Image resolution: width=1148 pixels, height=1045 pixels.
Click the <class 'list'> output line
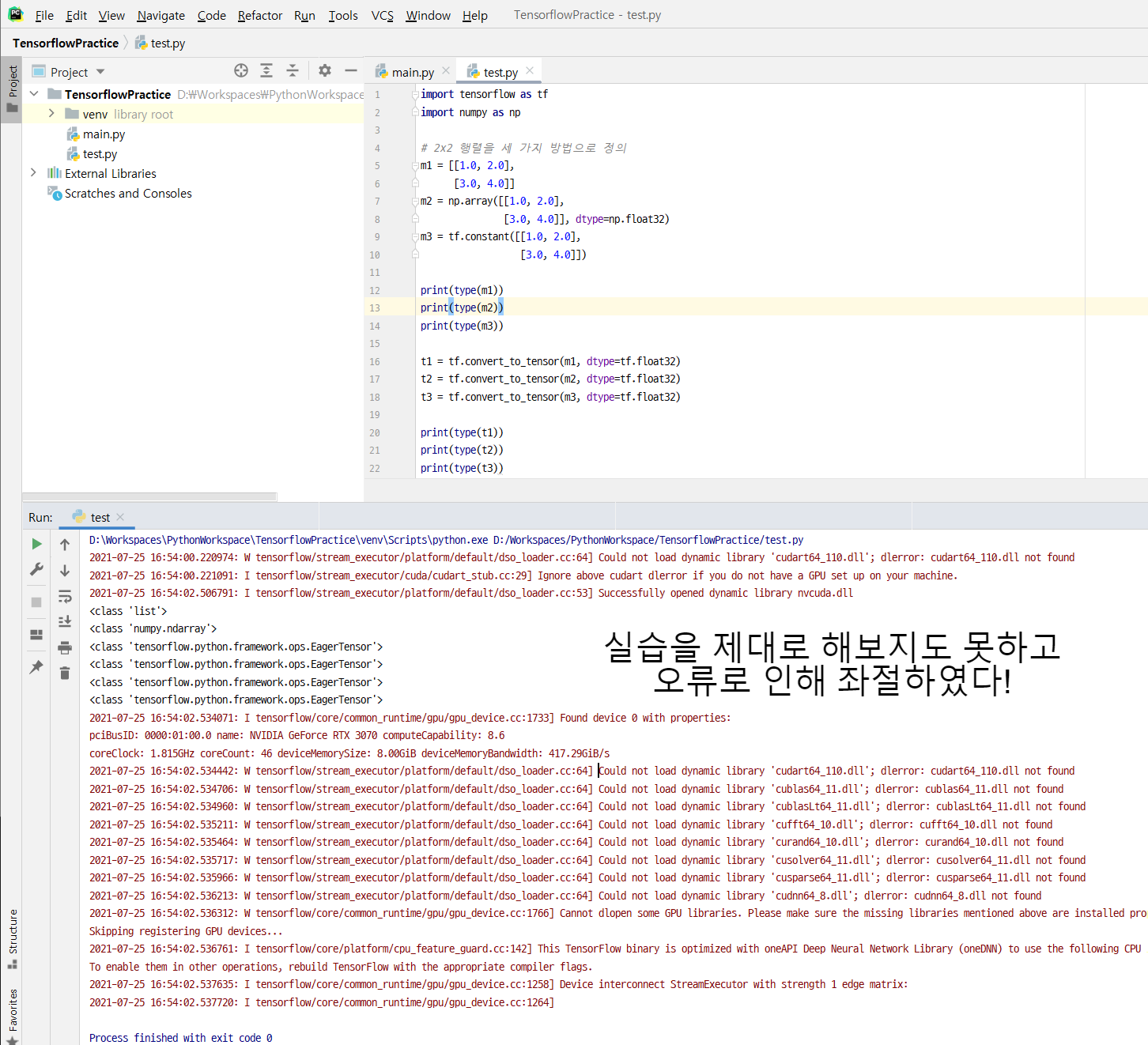(128, 611)
